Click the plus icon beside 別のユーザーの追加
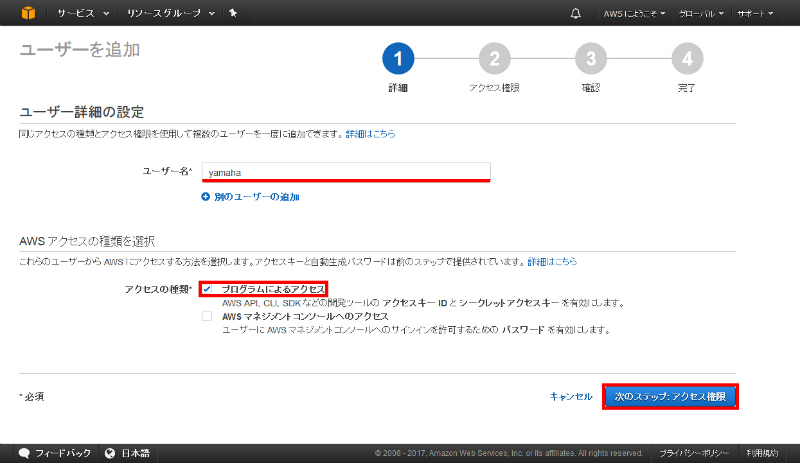This screenshot has width=800, height=463. 206,197
